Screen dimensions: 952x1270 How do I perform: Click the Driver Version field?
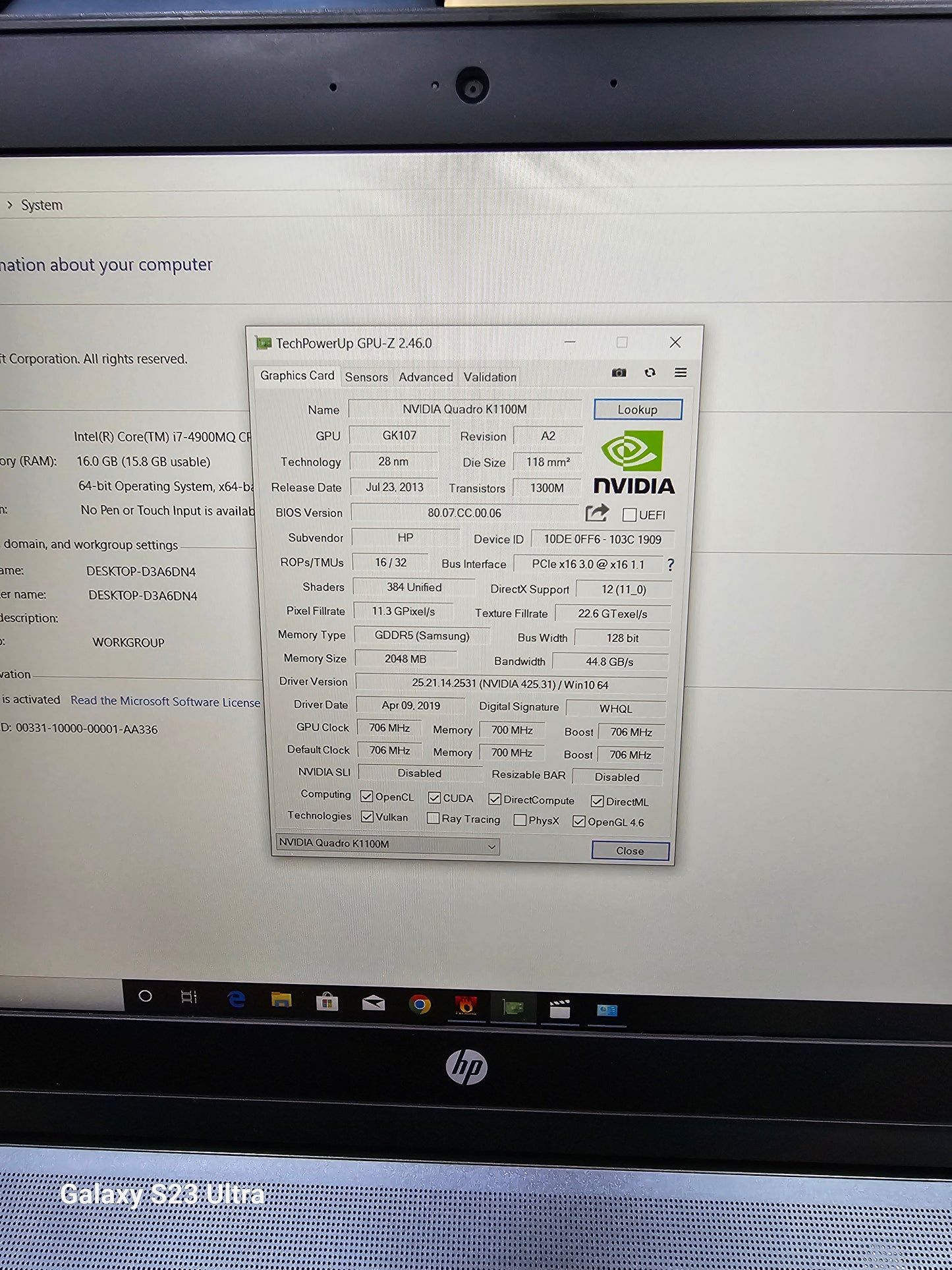511,684
